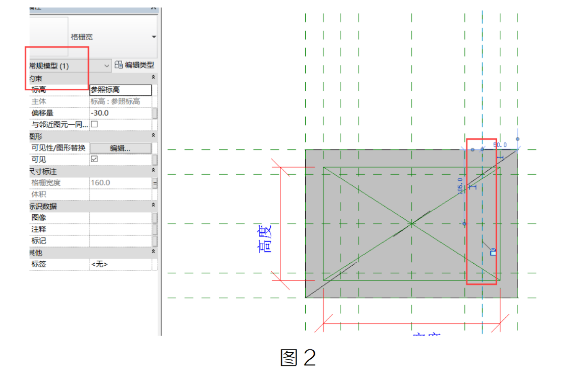
Task: Collapse the 尺寸标注 section
Action: [153, 170]
